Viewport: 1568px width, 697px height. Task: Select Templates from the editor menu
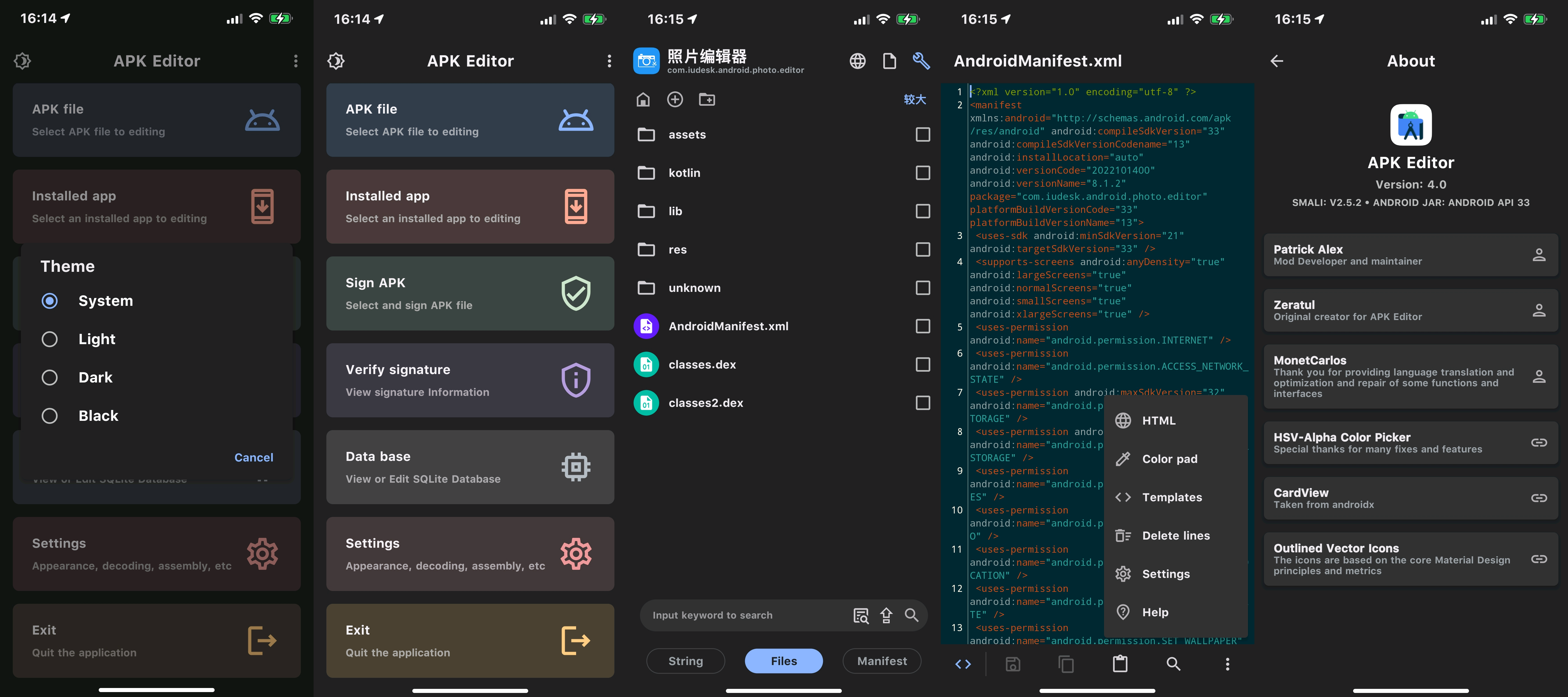[x=1176, y=497]
